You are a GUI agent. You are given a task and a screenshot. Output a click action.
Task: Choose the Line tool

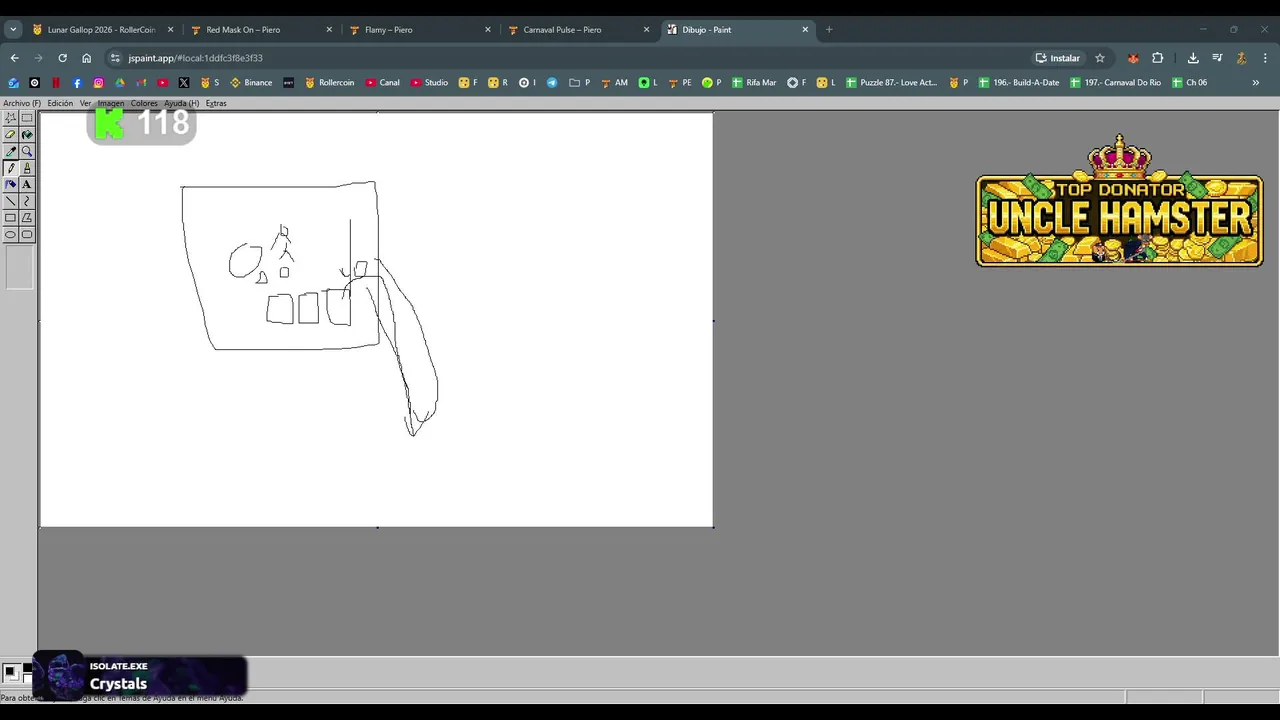[x=10, y=201]
